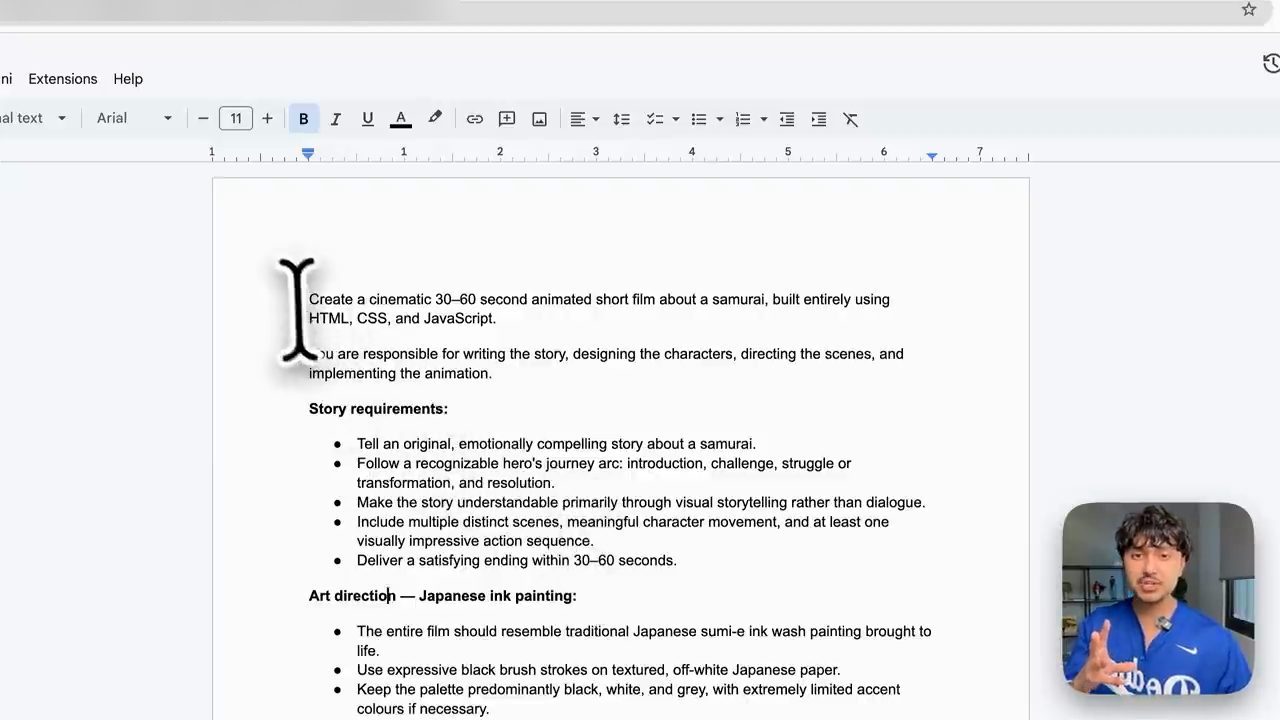Click the right indent marker on ruler
Image resolution: width=1280 pixels, height=720 pixels.
click(932, 156)
